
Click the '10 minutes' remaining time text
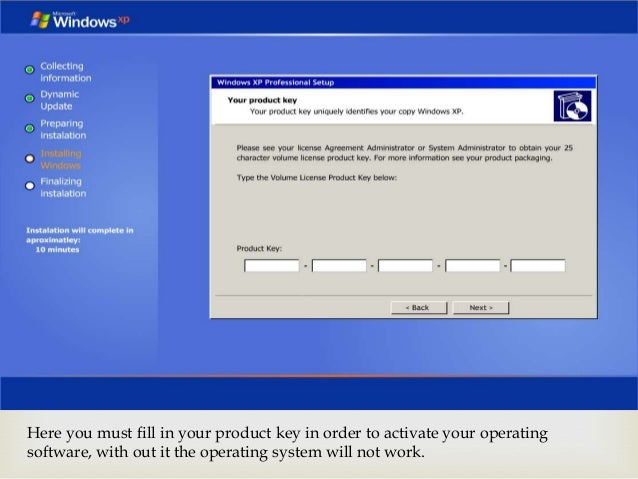tap(57, 249)
